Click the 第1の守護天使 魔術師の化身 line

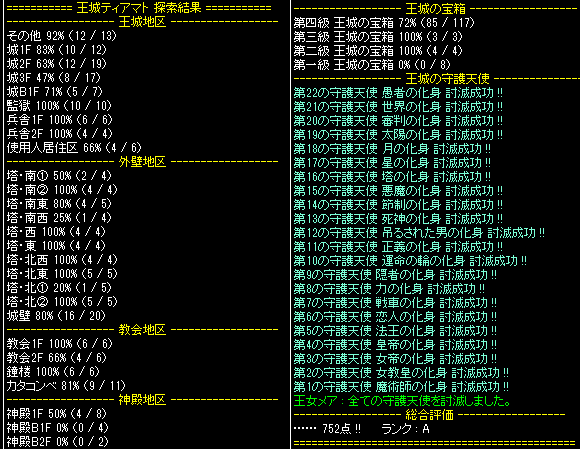401,387
